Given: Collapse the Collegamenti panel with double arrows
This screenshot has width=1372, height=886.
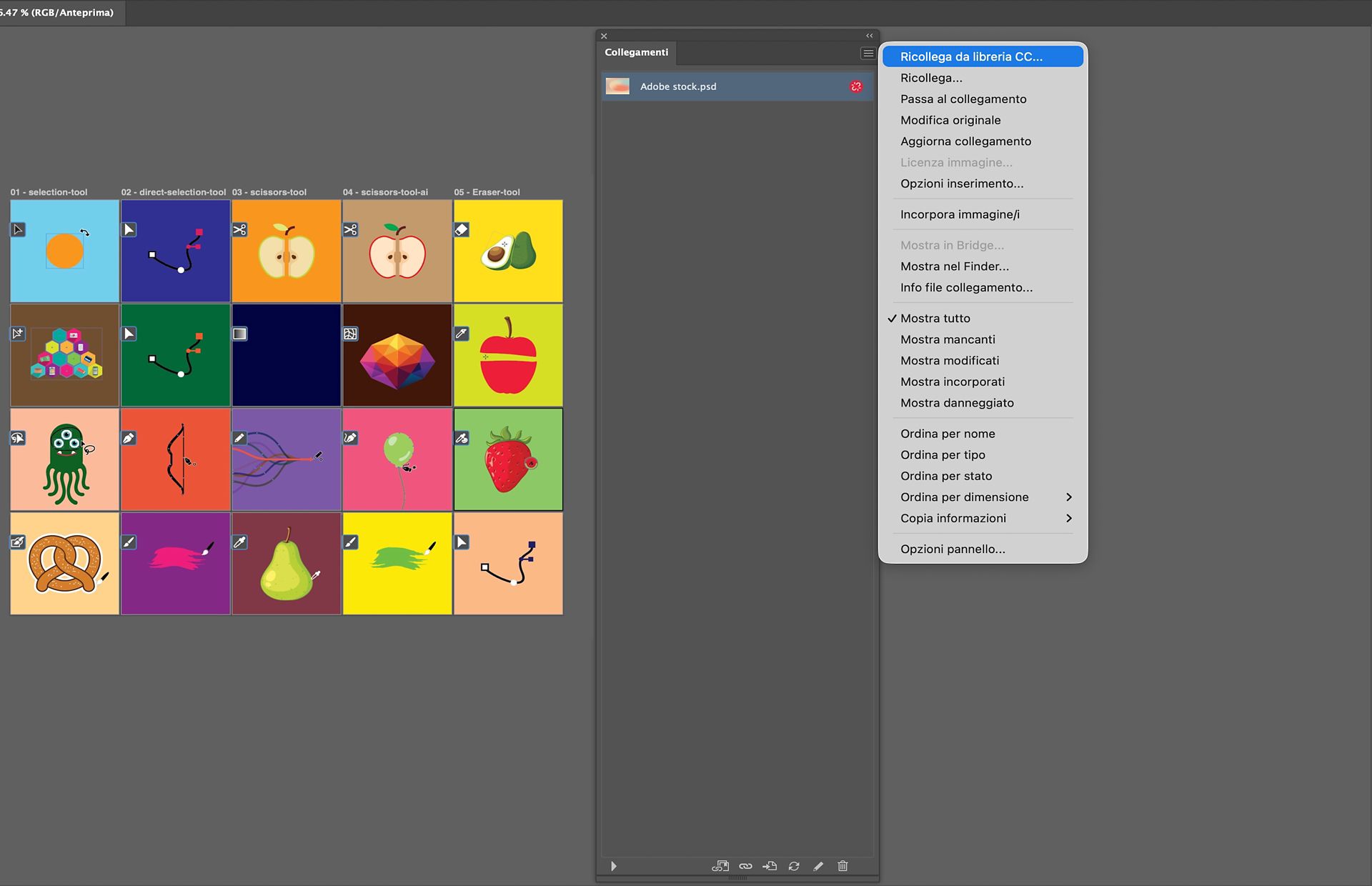Looking at the screenshot, I should point(870,36).
